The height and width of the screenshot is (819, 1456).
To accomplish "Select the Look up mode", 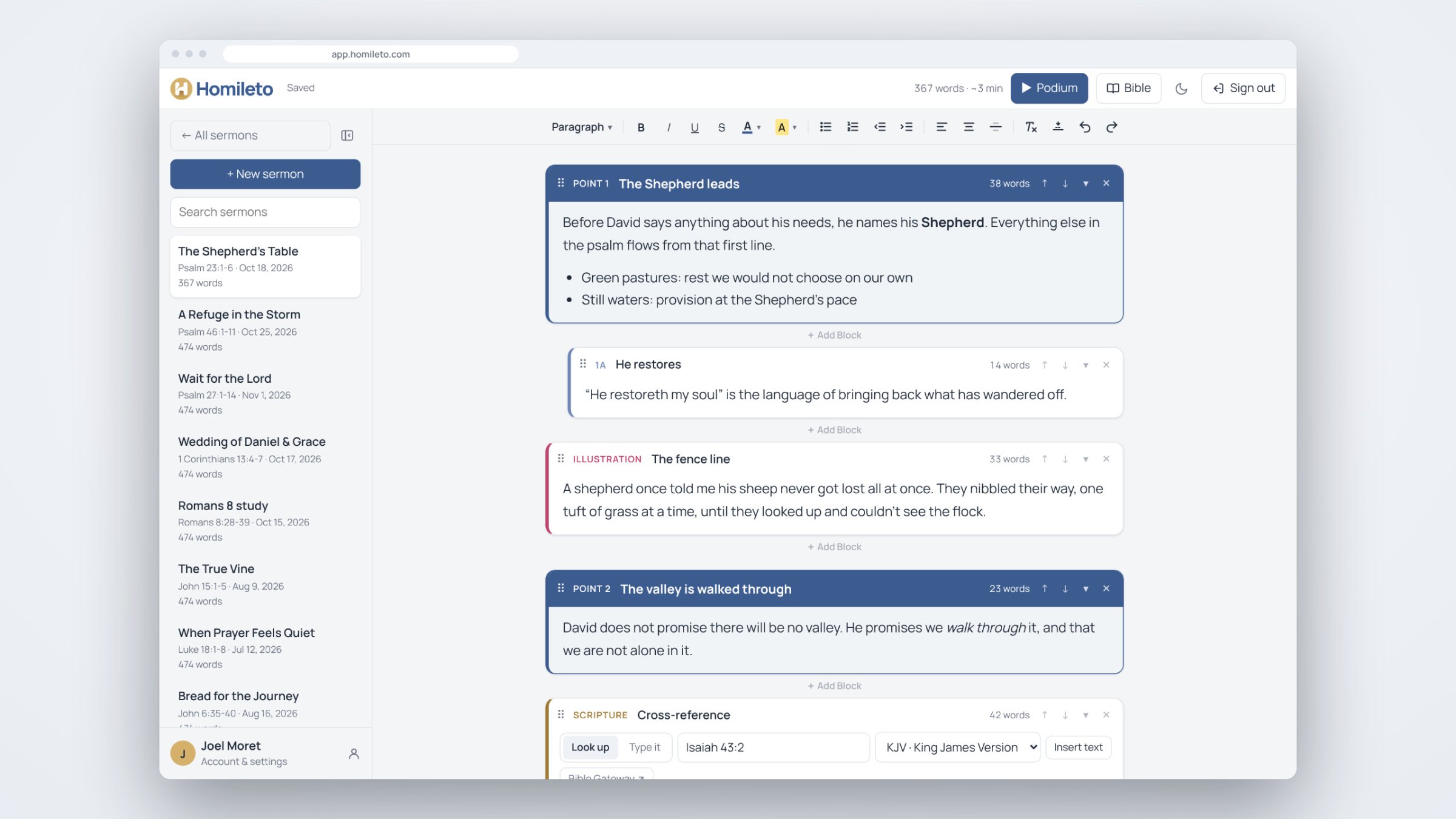I will tap(590, 747).
